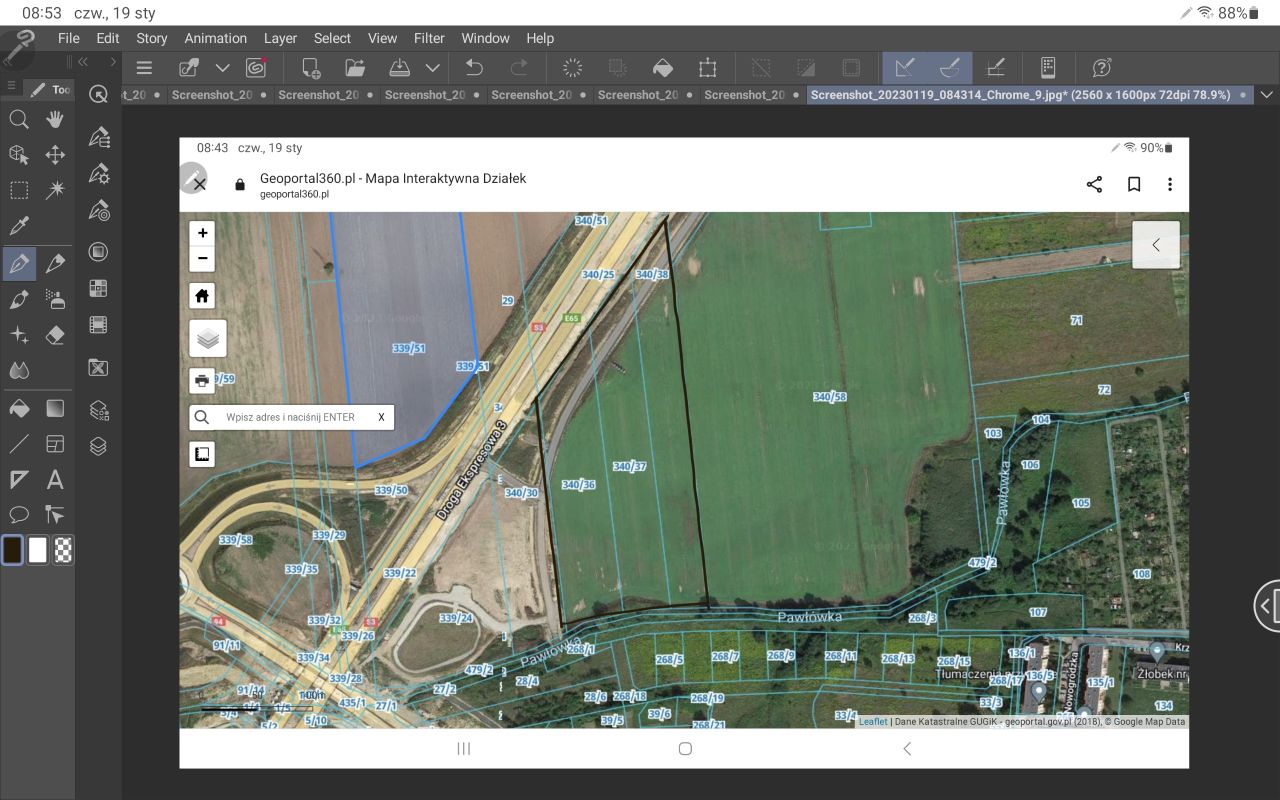
Task: Select the Balloon speech bubble tool
Action: coord(18,515)
